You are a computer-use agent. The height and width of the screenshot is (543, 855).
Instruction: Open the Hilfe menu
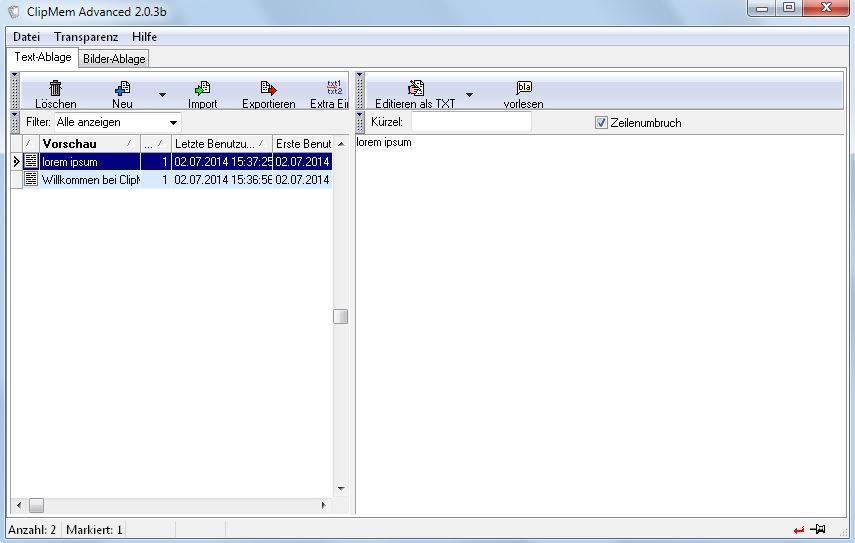pos(144,37)
